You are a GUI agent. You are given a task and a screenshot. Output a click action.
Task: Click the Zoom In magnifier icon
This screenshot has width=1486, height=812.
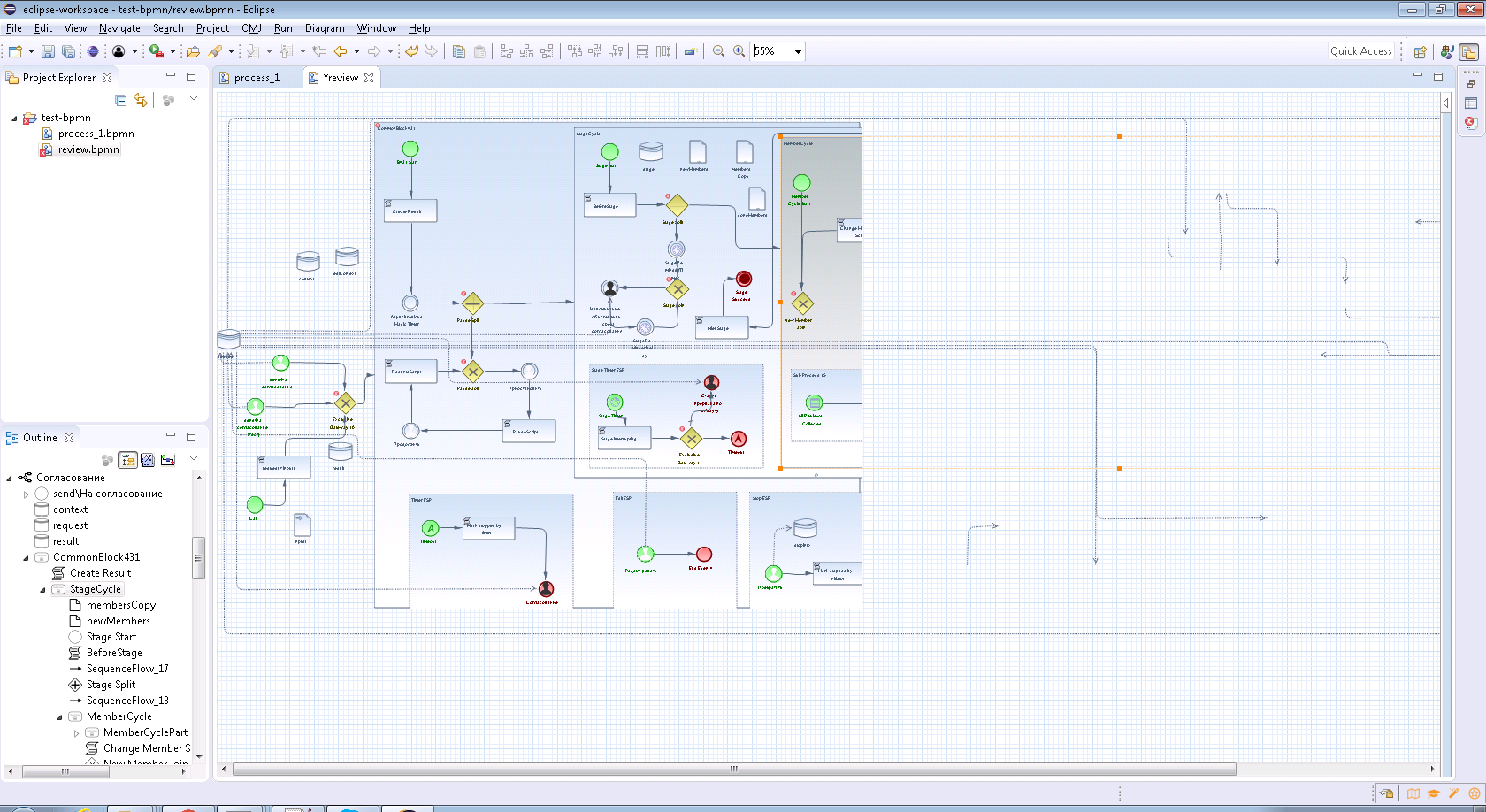pos(739,51)
